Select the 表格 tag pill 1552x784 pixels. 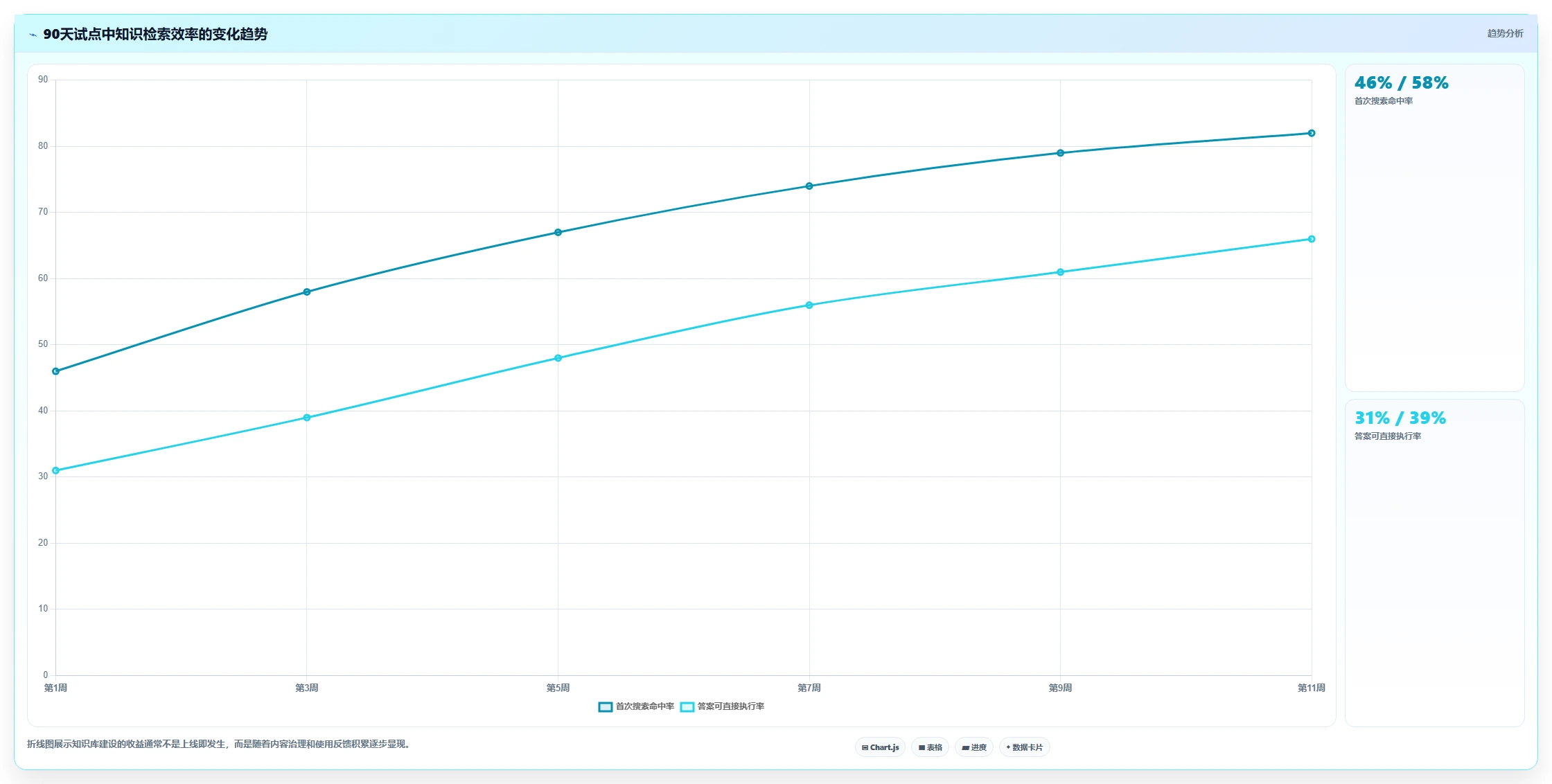[930, 747]
